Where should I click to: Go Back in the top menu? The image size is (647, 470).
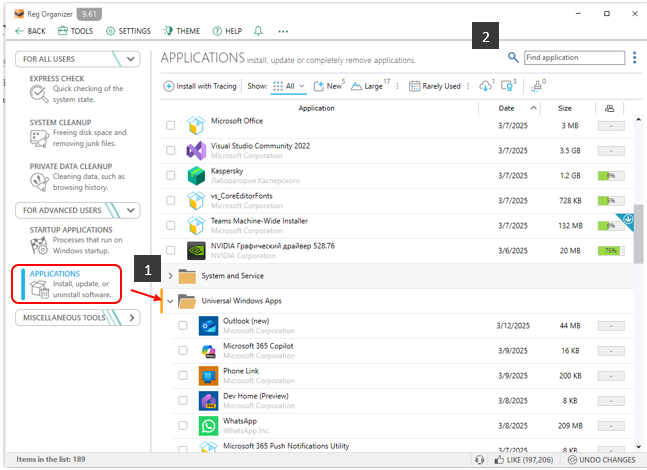click(30, 31)
